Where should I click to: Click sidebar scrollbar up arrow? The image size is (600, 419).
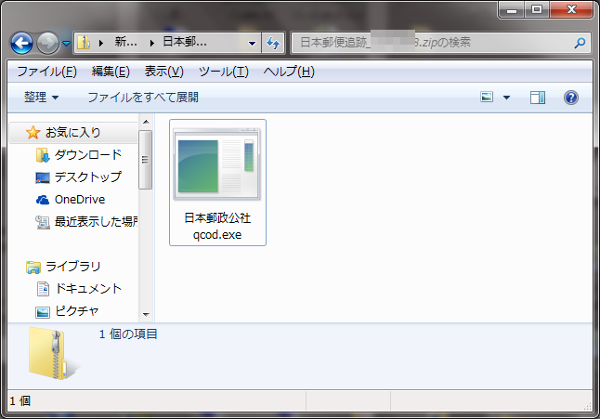click(x=146, y=122)
